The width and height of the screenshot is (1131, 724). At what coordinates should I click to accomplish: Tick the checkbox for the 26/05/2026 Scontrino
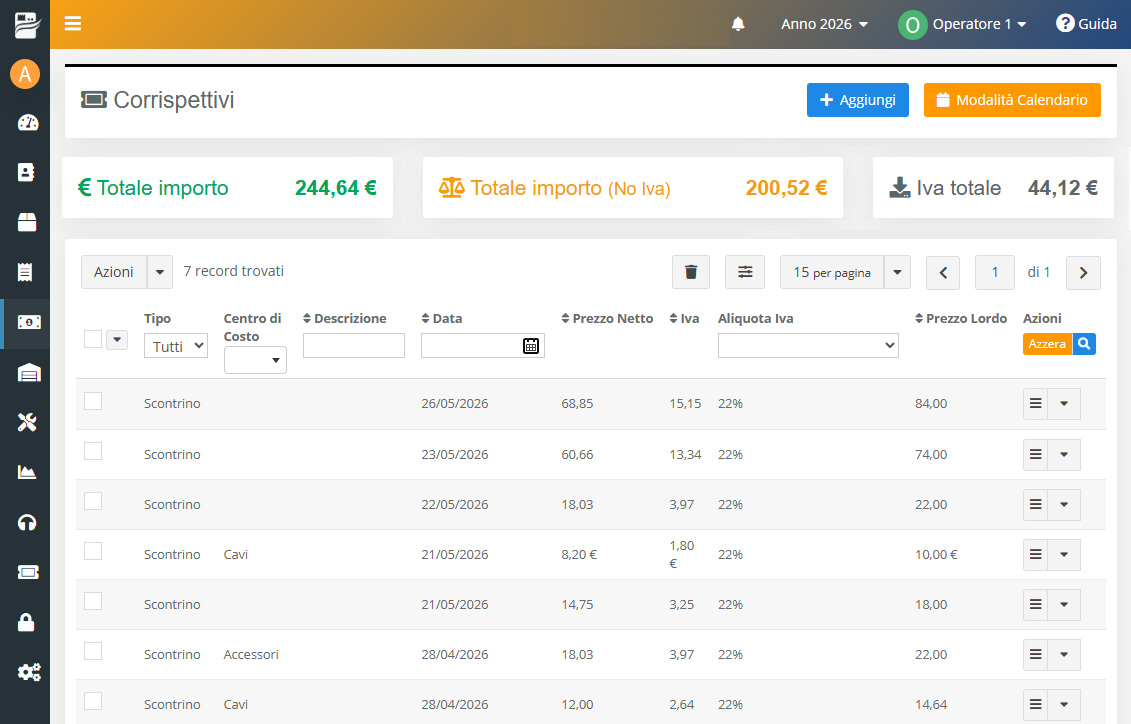click(x=93, y=401)
